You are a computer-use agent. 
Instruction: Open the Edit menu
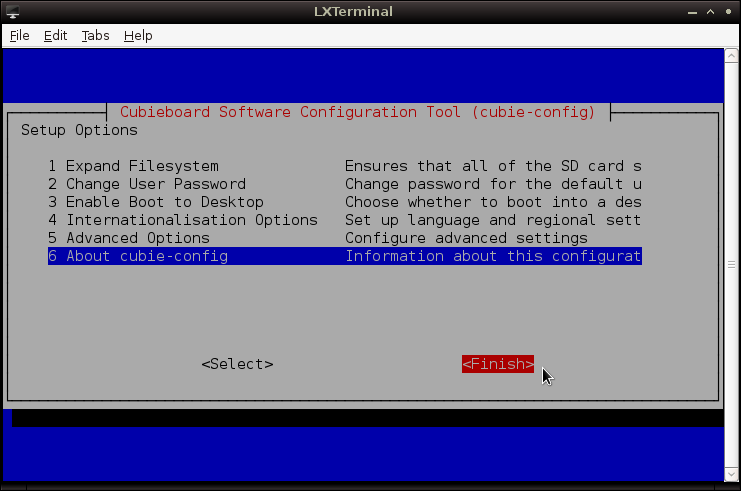click(x=55, y=35)
